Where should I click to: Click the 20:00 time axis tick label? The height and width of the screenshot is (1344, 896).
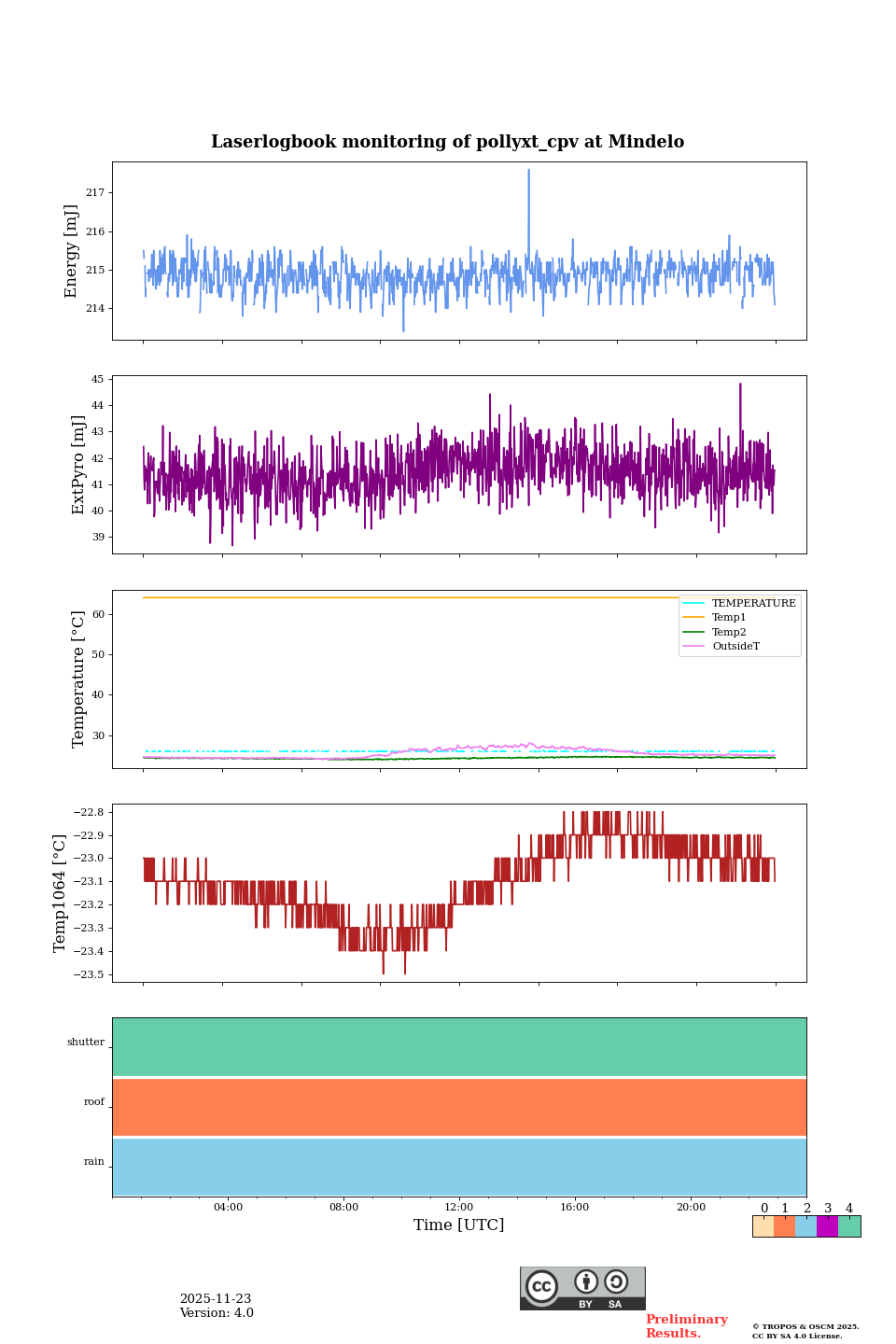691,1207
